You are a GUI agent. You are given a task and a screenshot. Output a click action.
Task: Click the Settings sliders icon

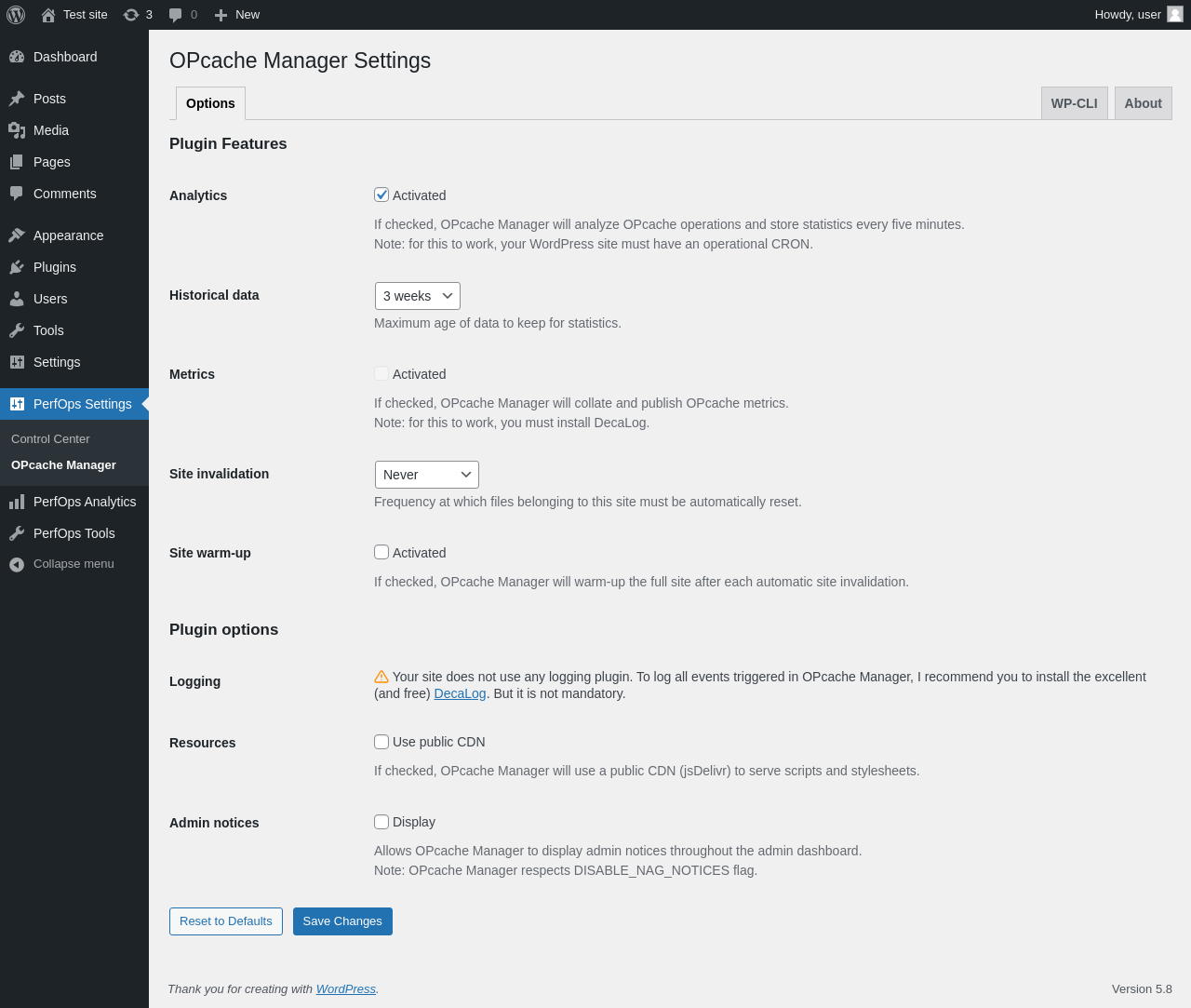[x=17, y=362]
